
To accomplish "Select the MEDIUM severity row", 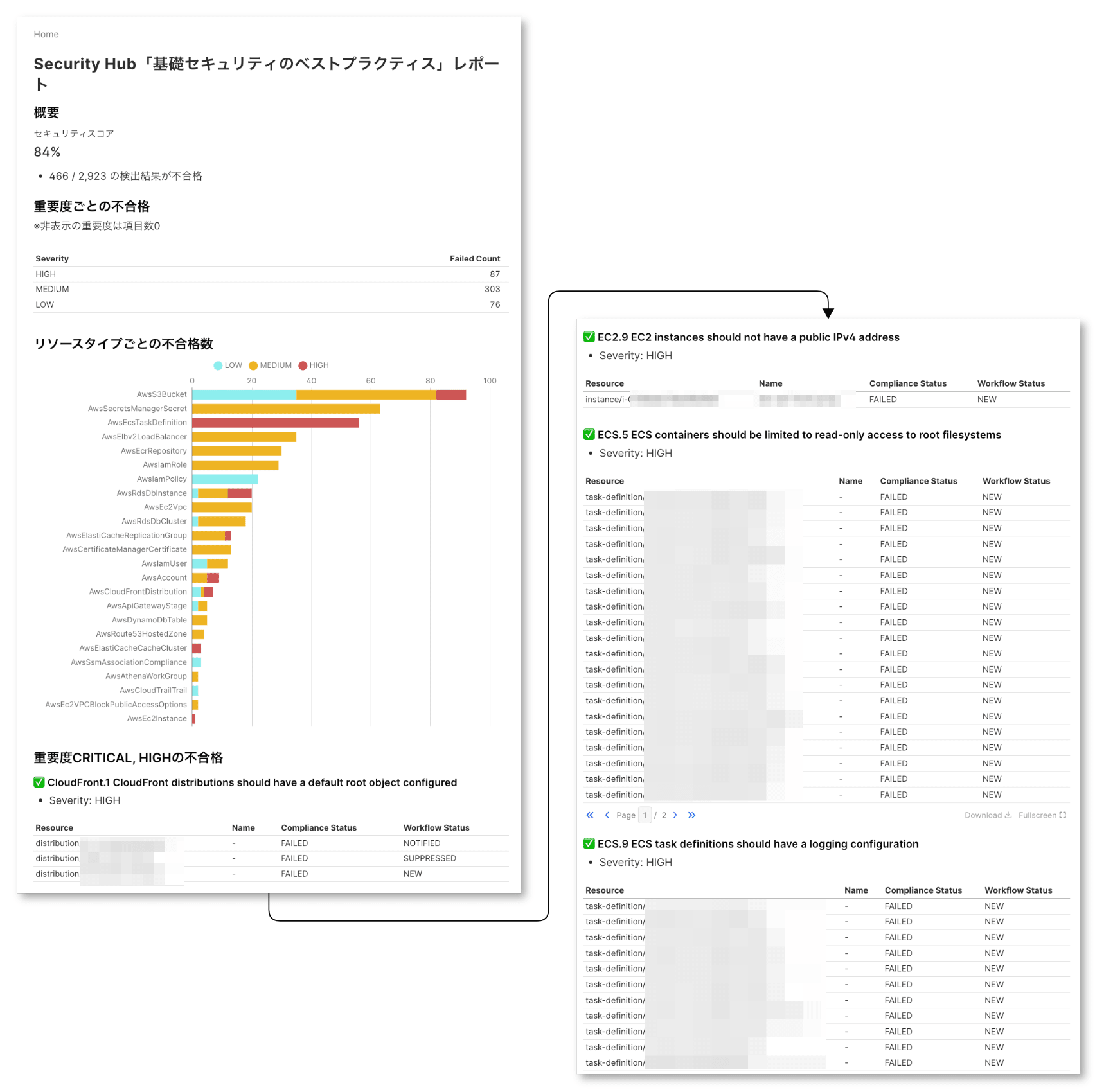I will (x=271, y=290).
